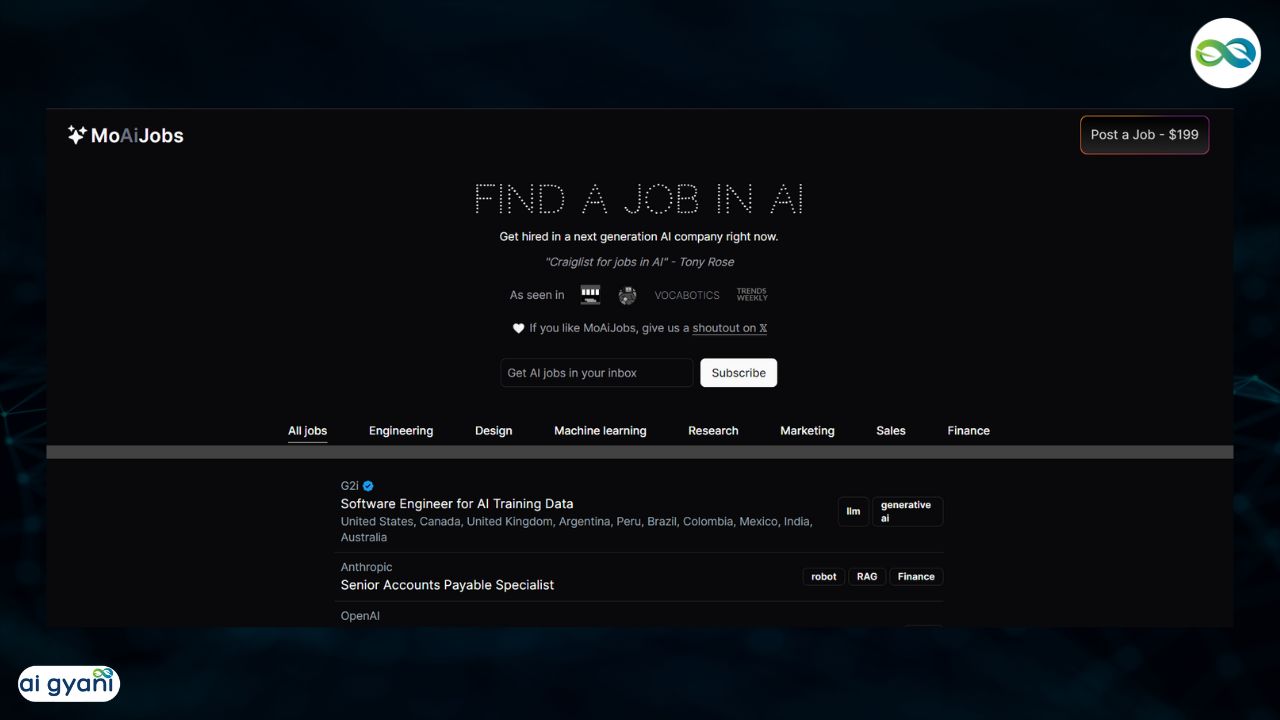Screen dimensions: 1280x720
Task: Click the first As seen in publication logo
Action: [590, 295]
